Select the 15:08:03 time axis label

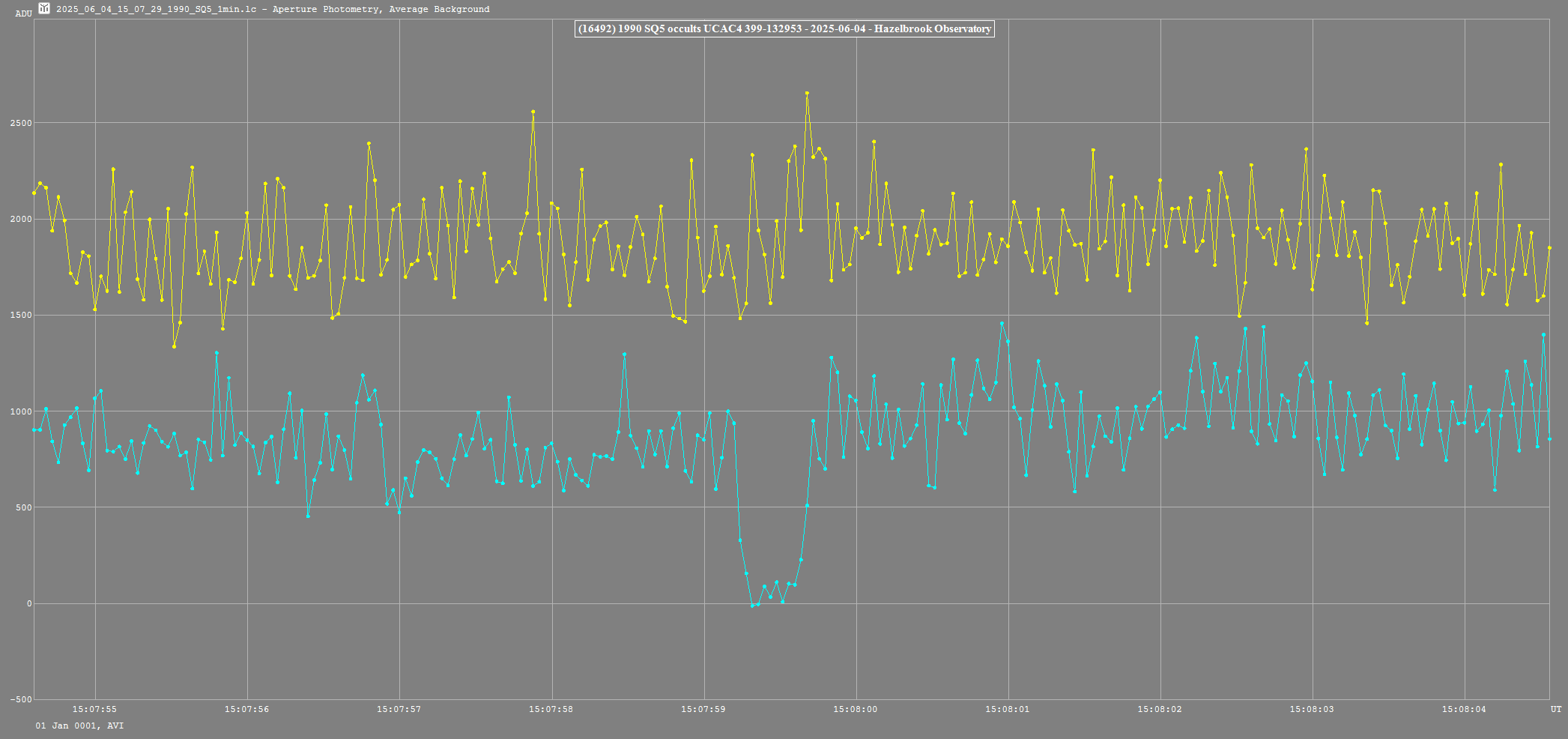click(x=1312, y=709)
